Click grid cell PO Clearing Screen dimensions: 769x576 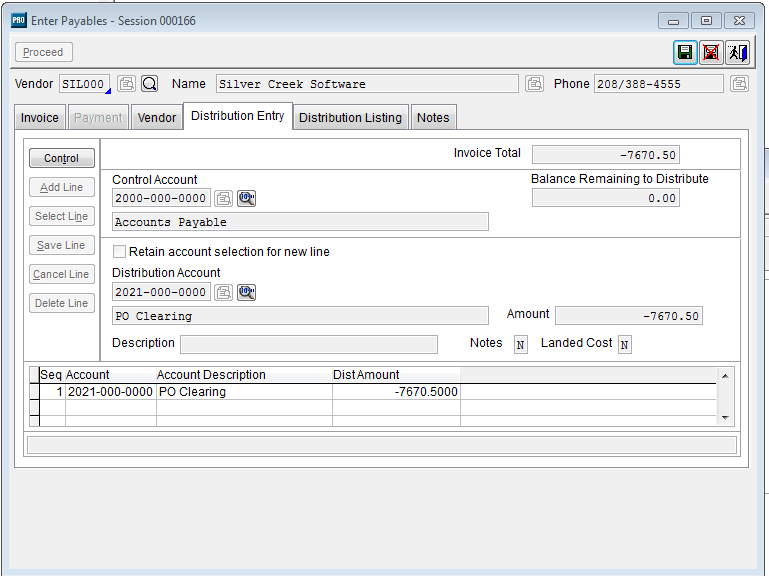244,392
